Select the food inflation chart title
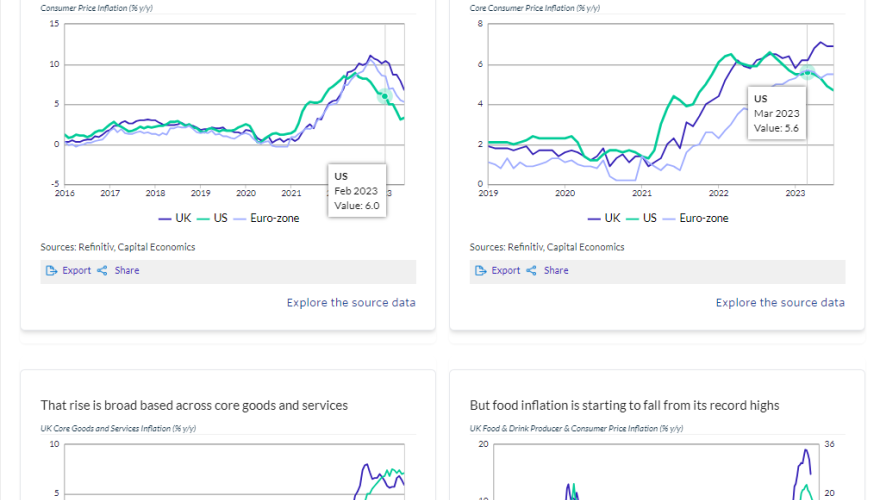The height and width of the screenshot is (500, 880). point(624,405)
